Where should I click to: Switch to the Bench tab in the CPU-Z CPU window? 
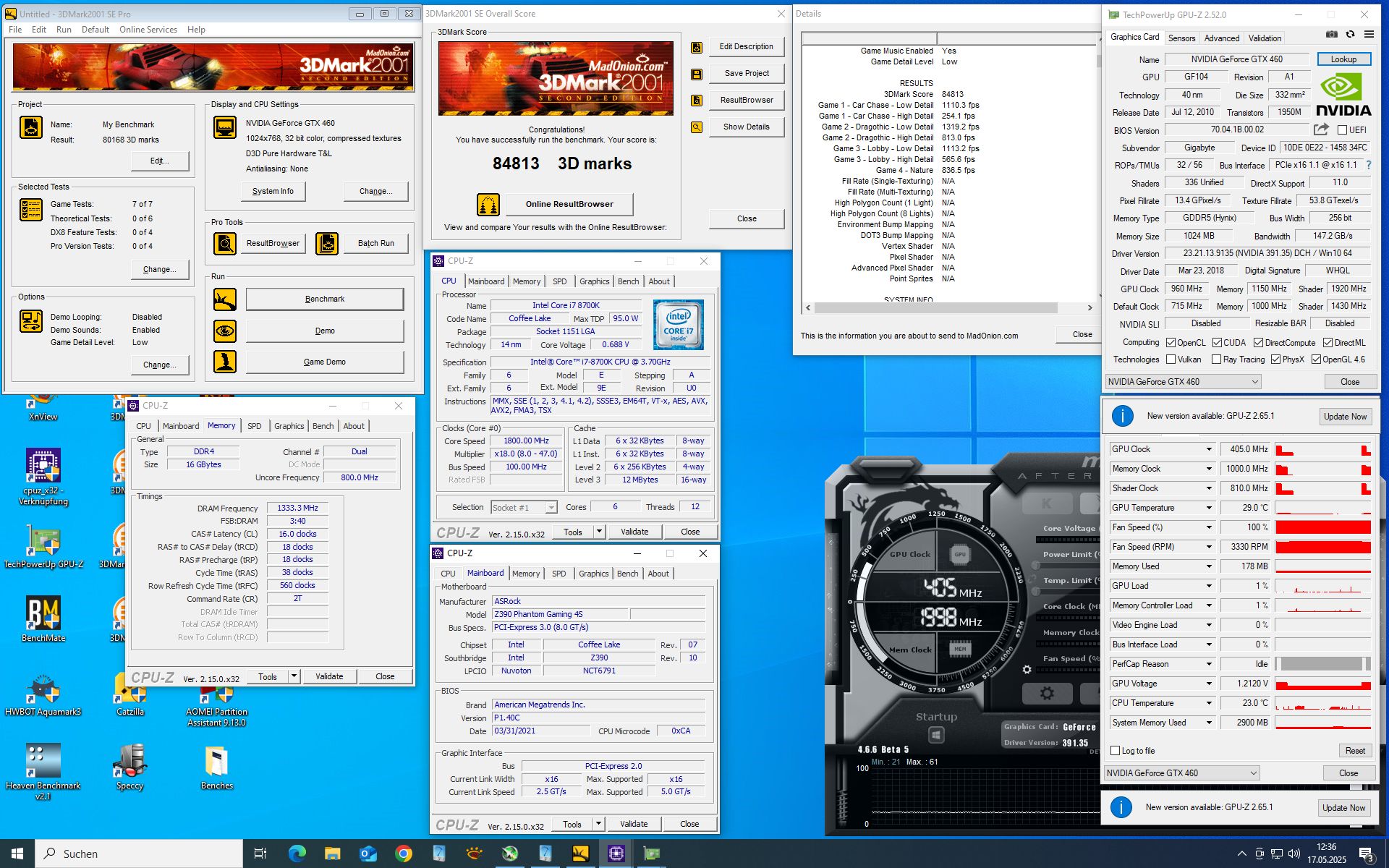[x=628, y=281]
